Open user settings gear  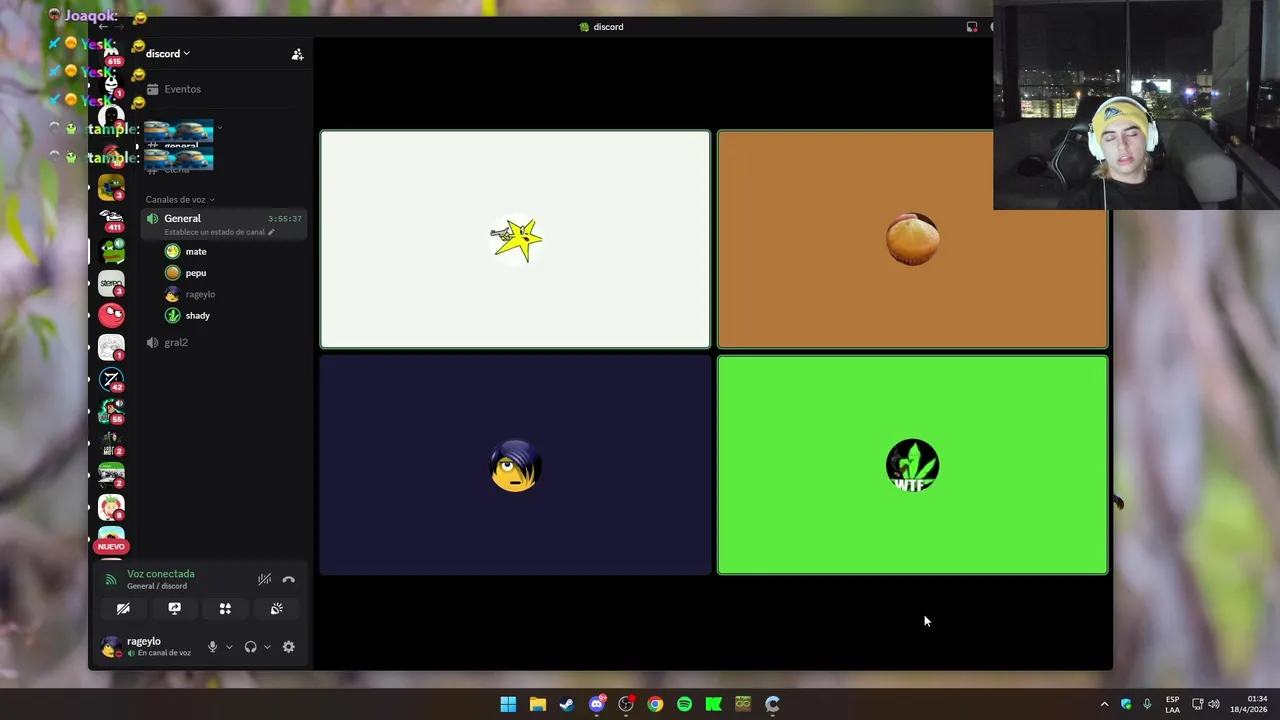pos(288,647)
